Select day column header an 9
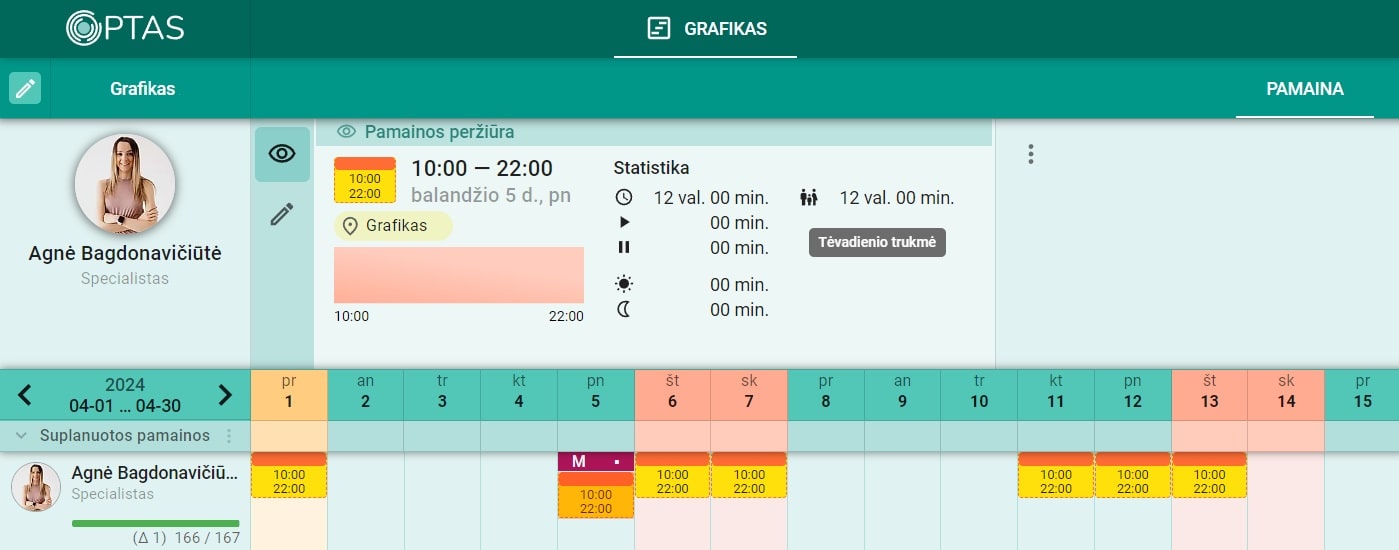The width and height of the screenshot is (1399, 550). [903, 394]
